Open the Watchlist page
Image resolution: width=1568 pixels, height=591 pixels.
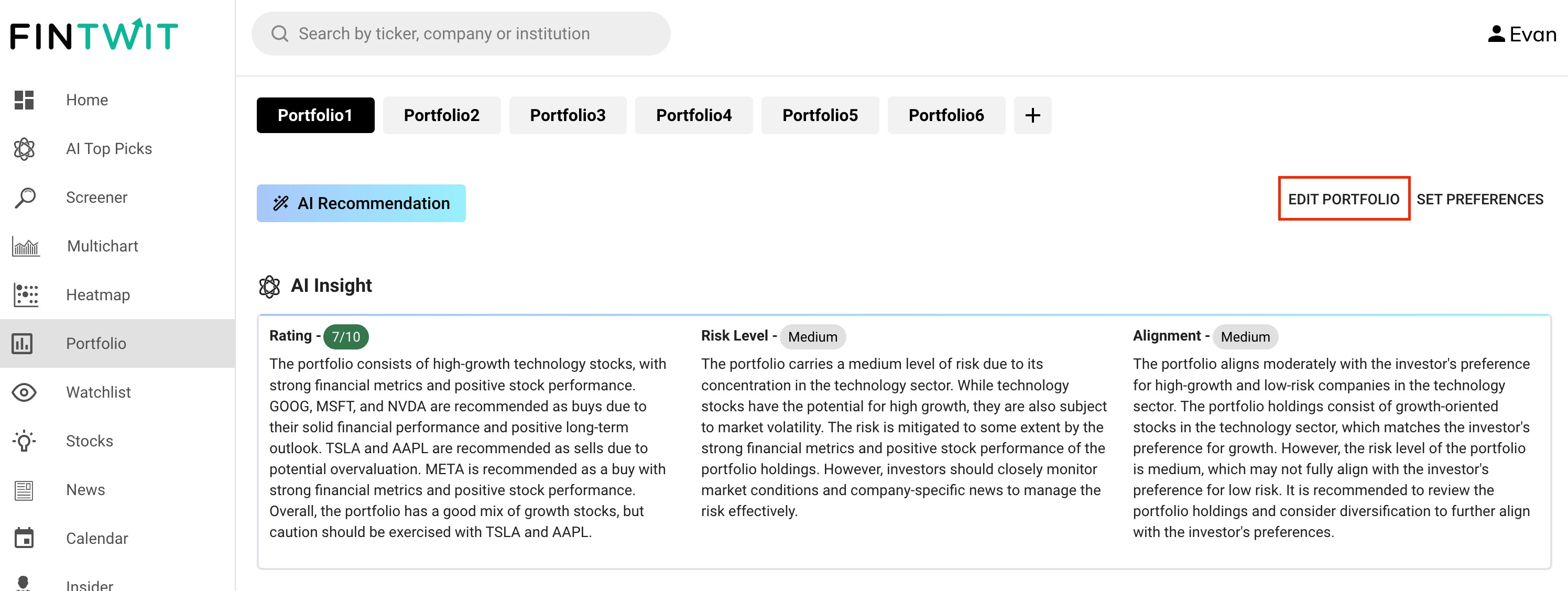point(117,392)
